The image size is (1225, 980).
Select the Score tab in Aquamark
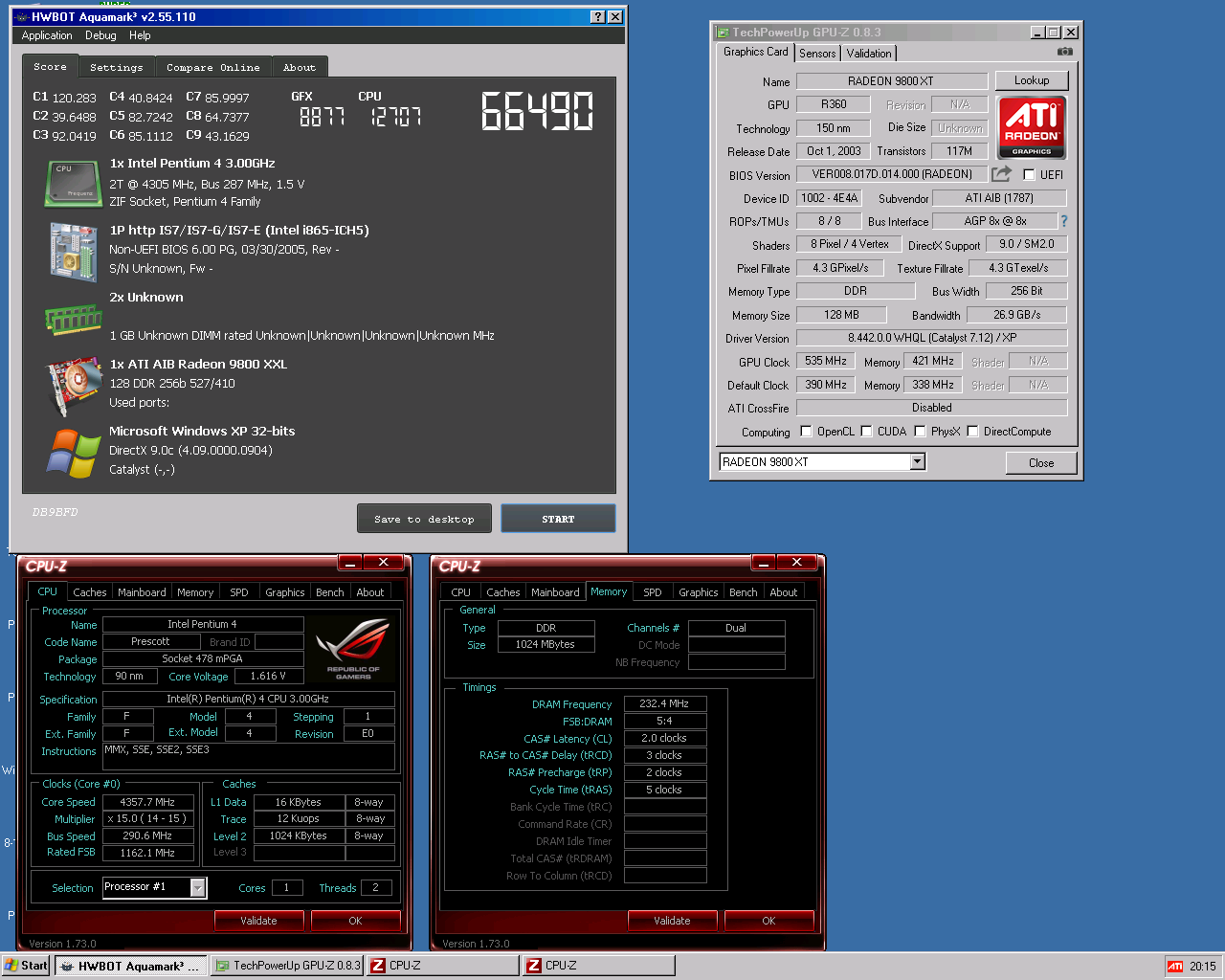tap(51, 66)
